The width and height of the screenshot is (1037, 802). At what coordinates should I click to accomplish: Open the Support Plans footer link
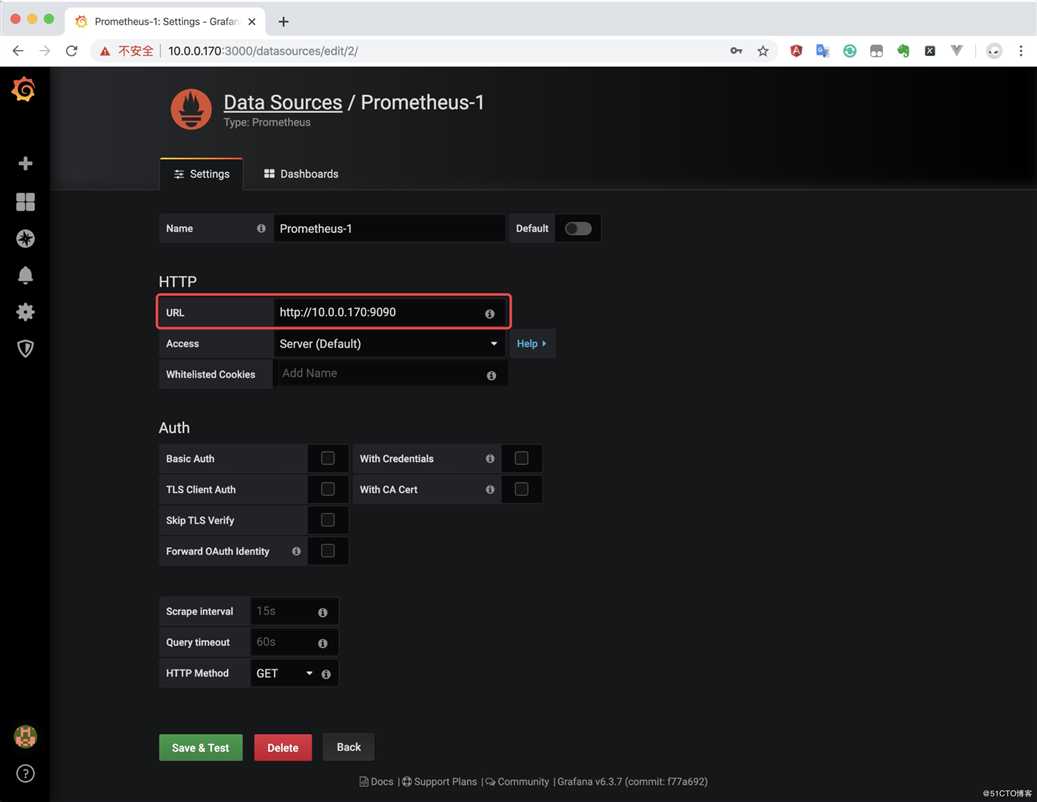click(439, 782)
